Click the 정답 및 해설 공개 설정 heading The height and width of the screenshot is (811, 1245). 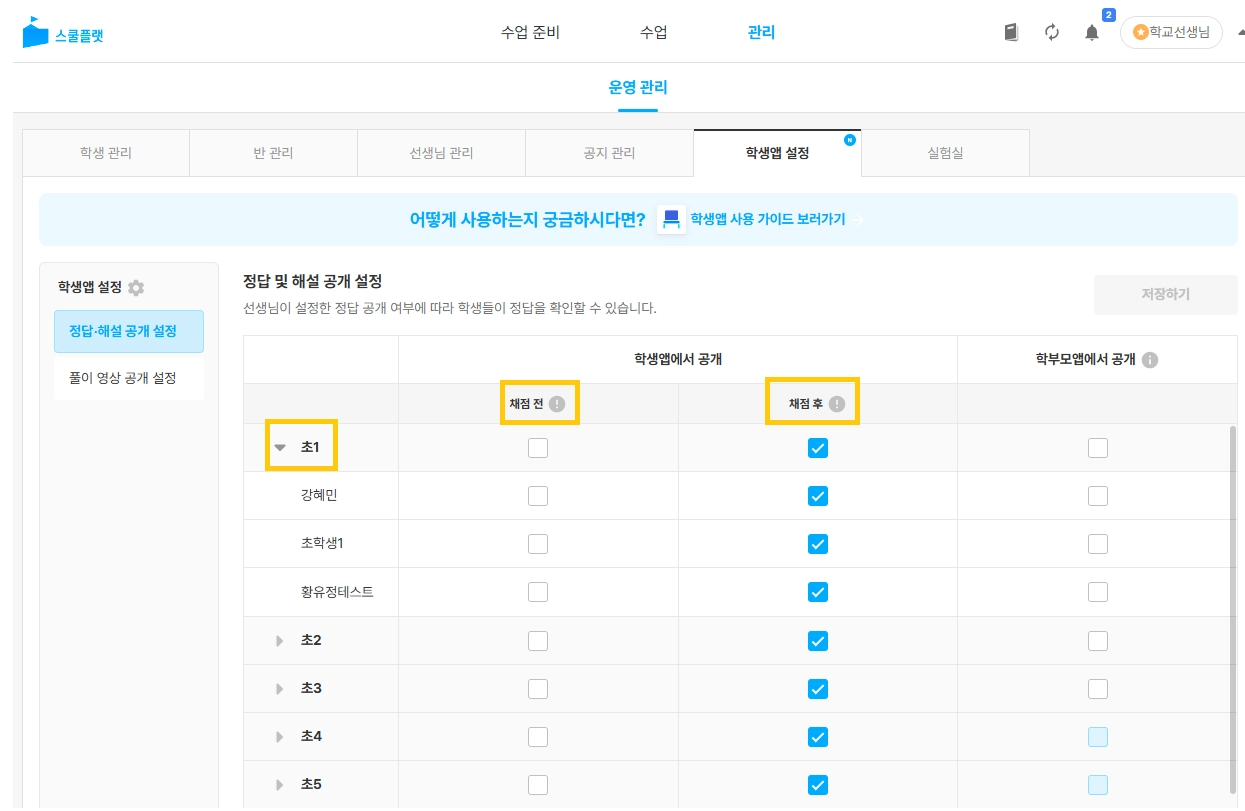(313, 282)
